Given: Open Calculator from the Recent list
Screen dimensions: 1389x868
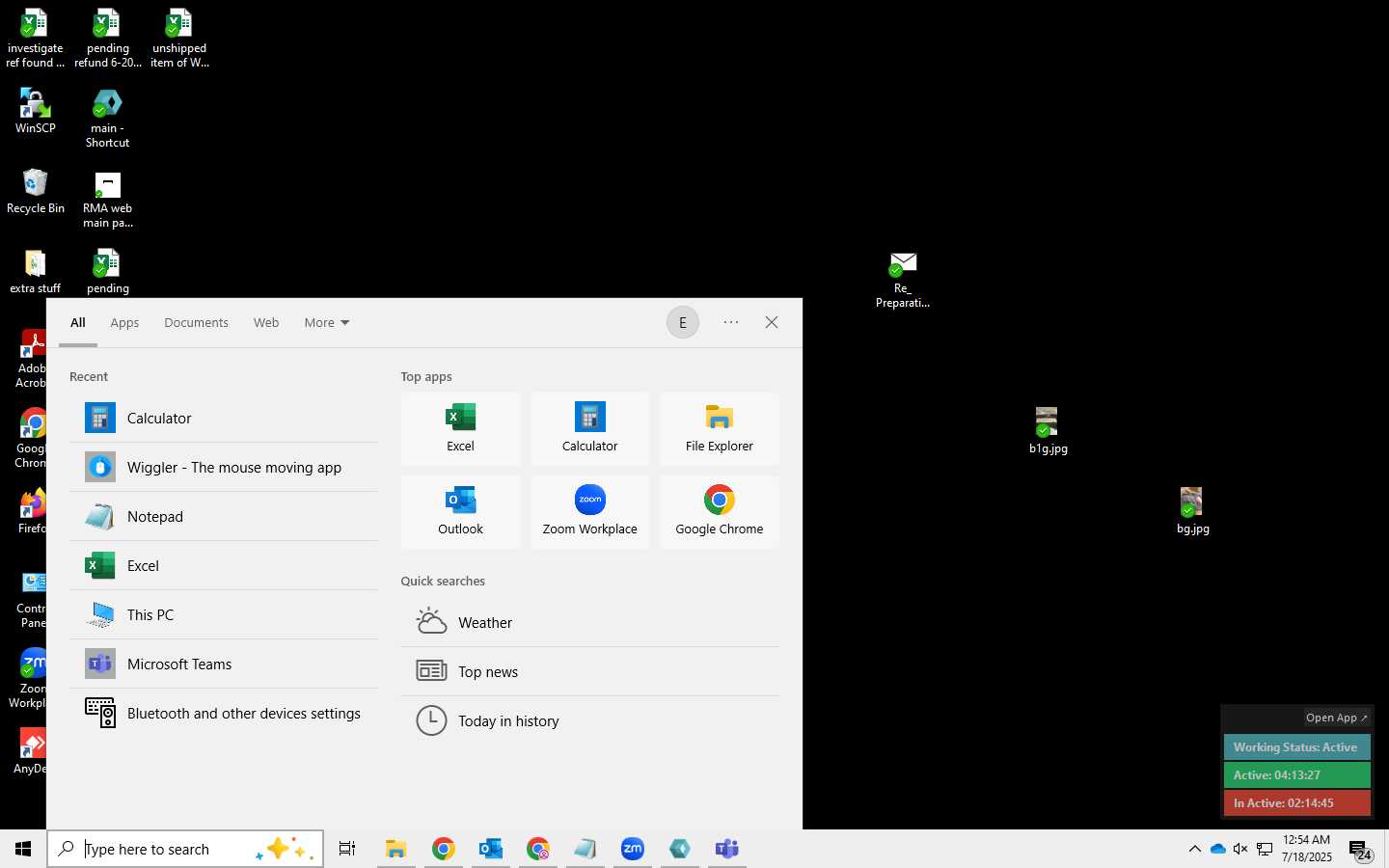Looking at the screenshot, I should 223,419.
